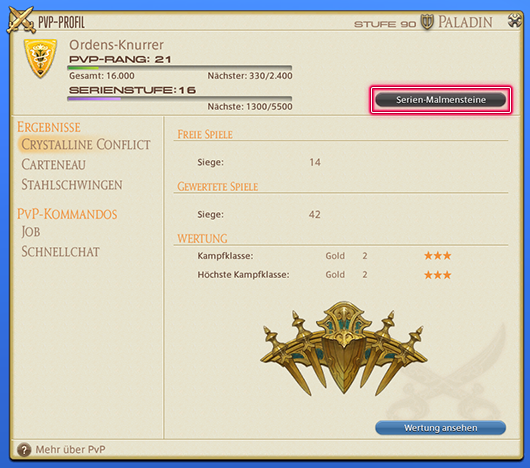Click the Freie Spiele section heading

coord(205,134)
